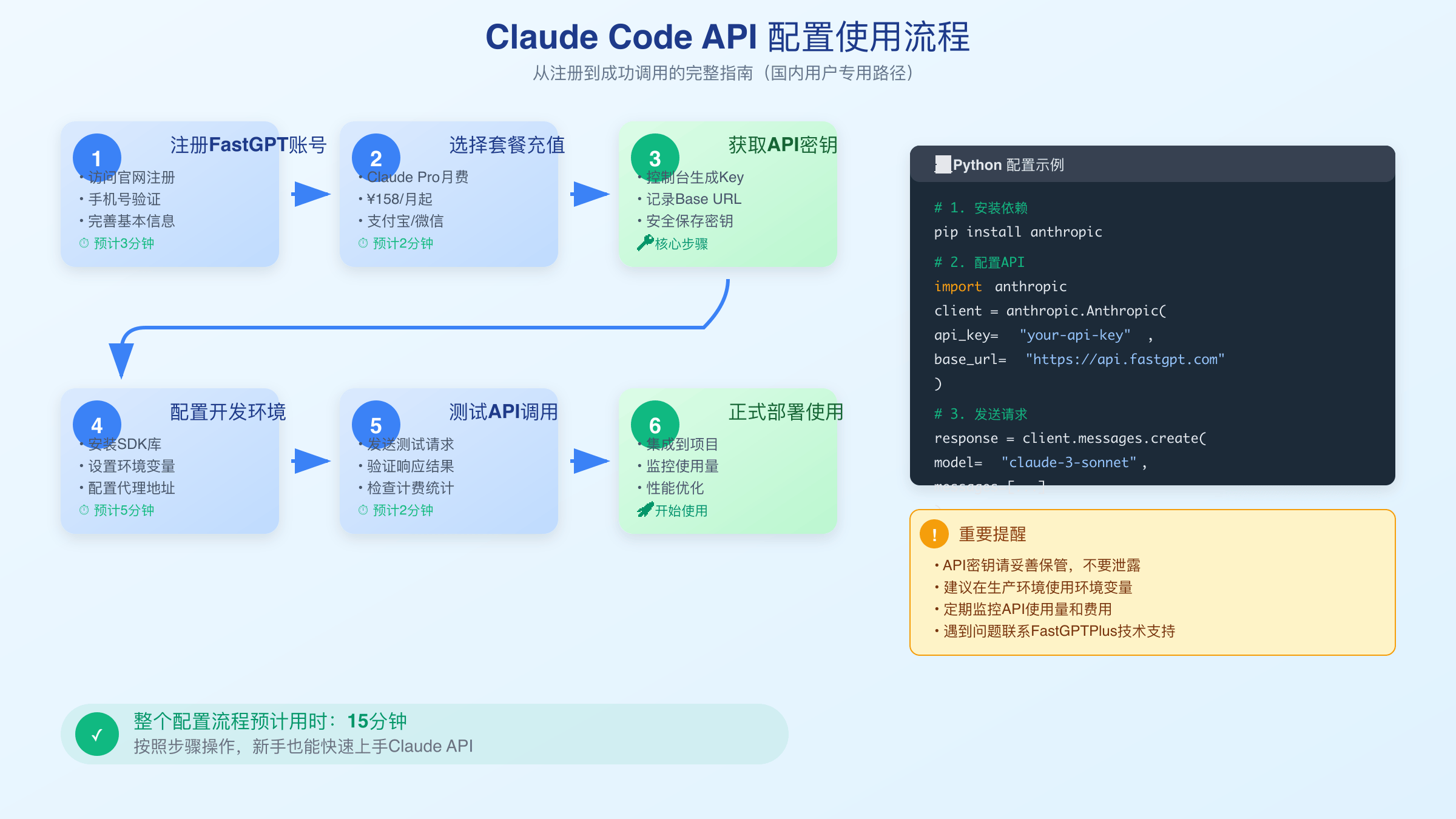Click the 集成到项目 bullet
This screenshot has height=819, width=1456.
pyautogui.click(x=678, y=444)
